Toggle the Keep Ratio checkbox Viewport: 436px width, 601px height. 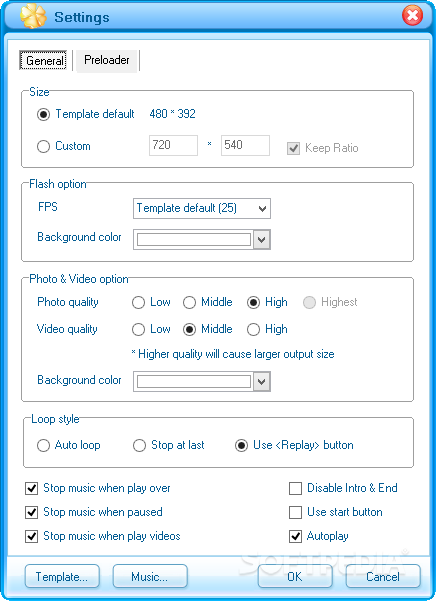coord(293,148)
